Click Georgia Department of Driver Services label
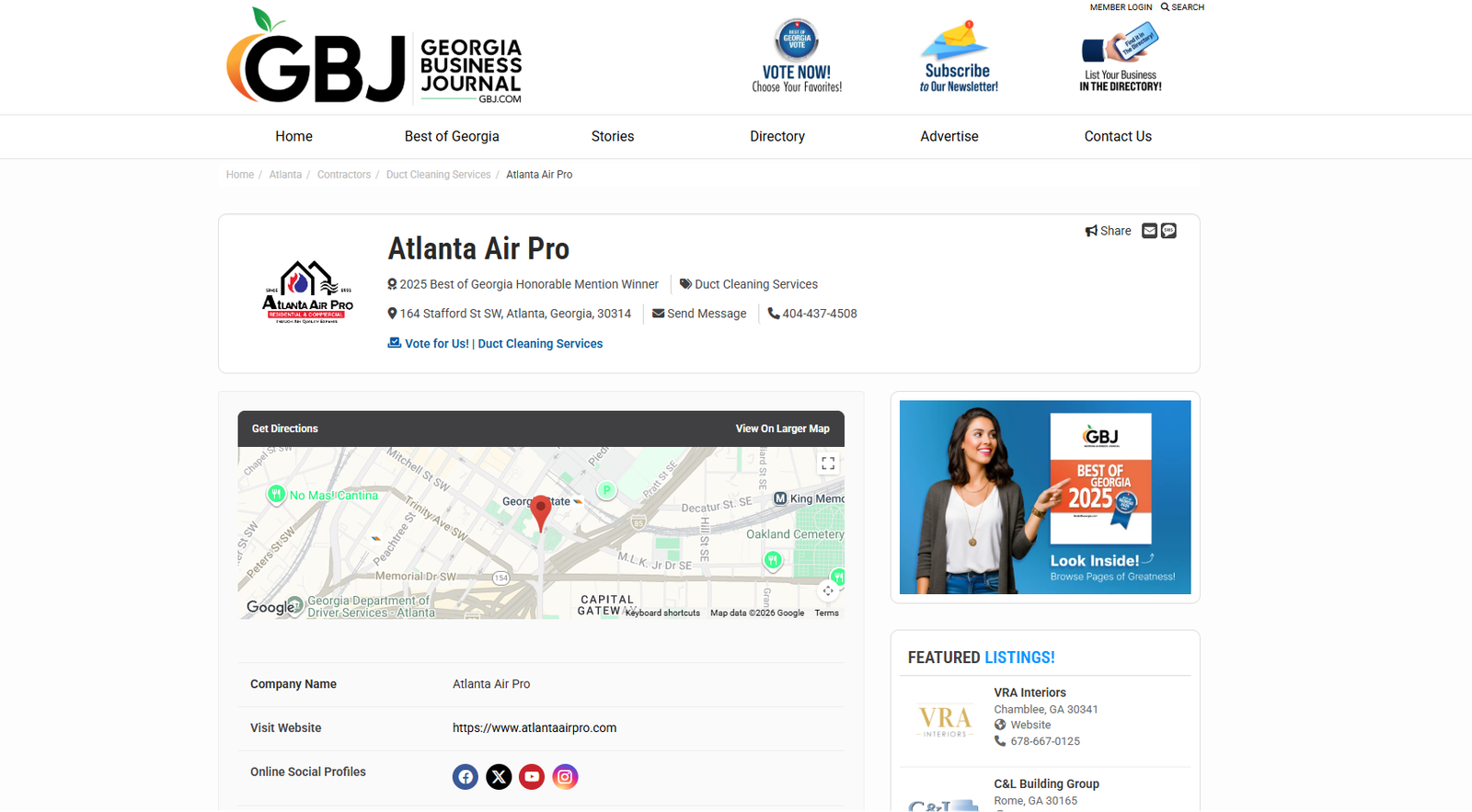The image size is (1472, 812). coord(371,607)
